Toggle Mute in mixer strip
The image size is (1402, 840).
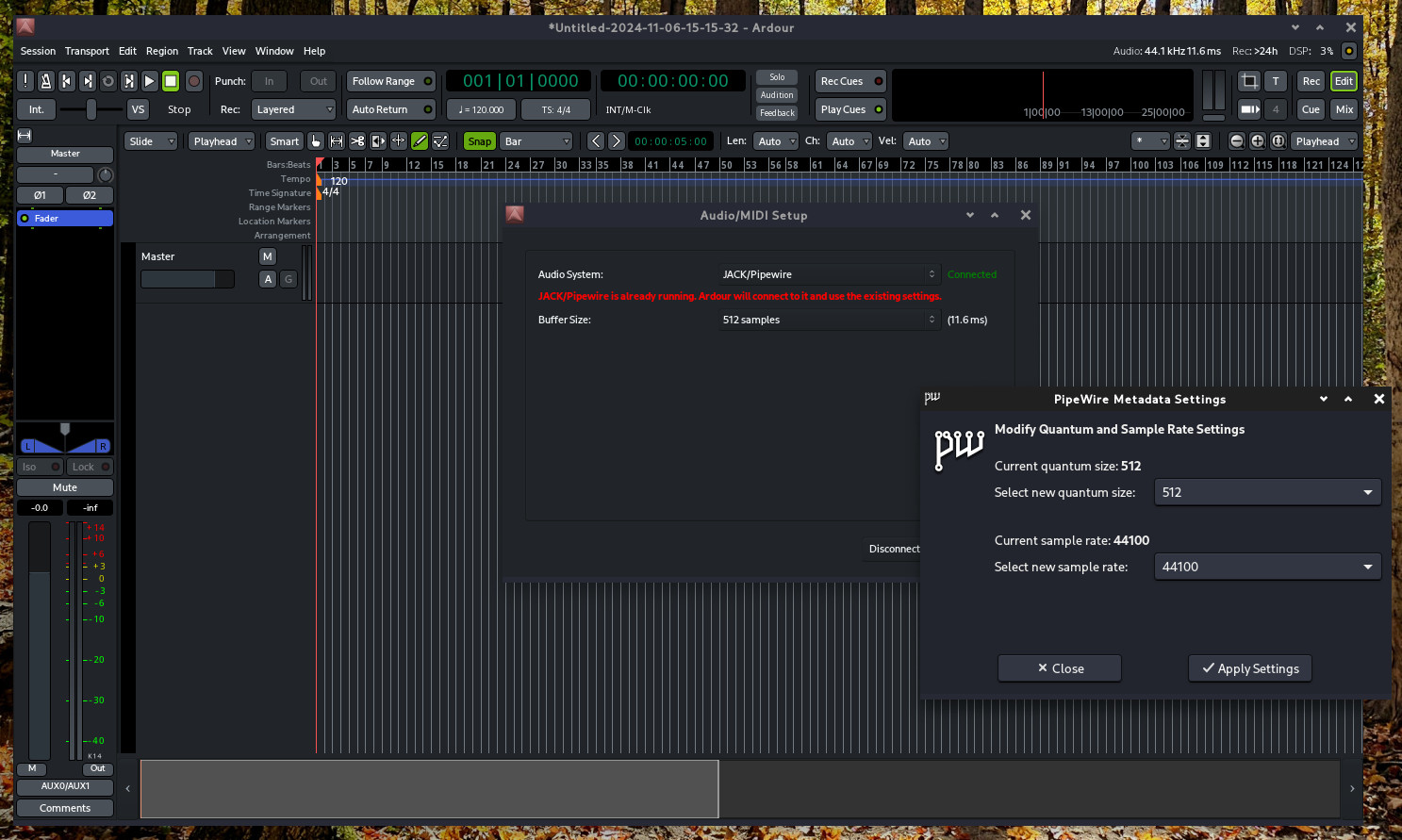click(x=65, y=487)
